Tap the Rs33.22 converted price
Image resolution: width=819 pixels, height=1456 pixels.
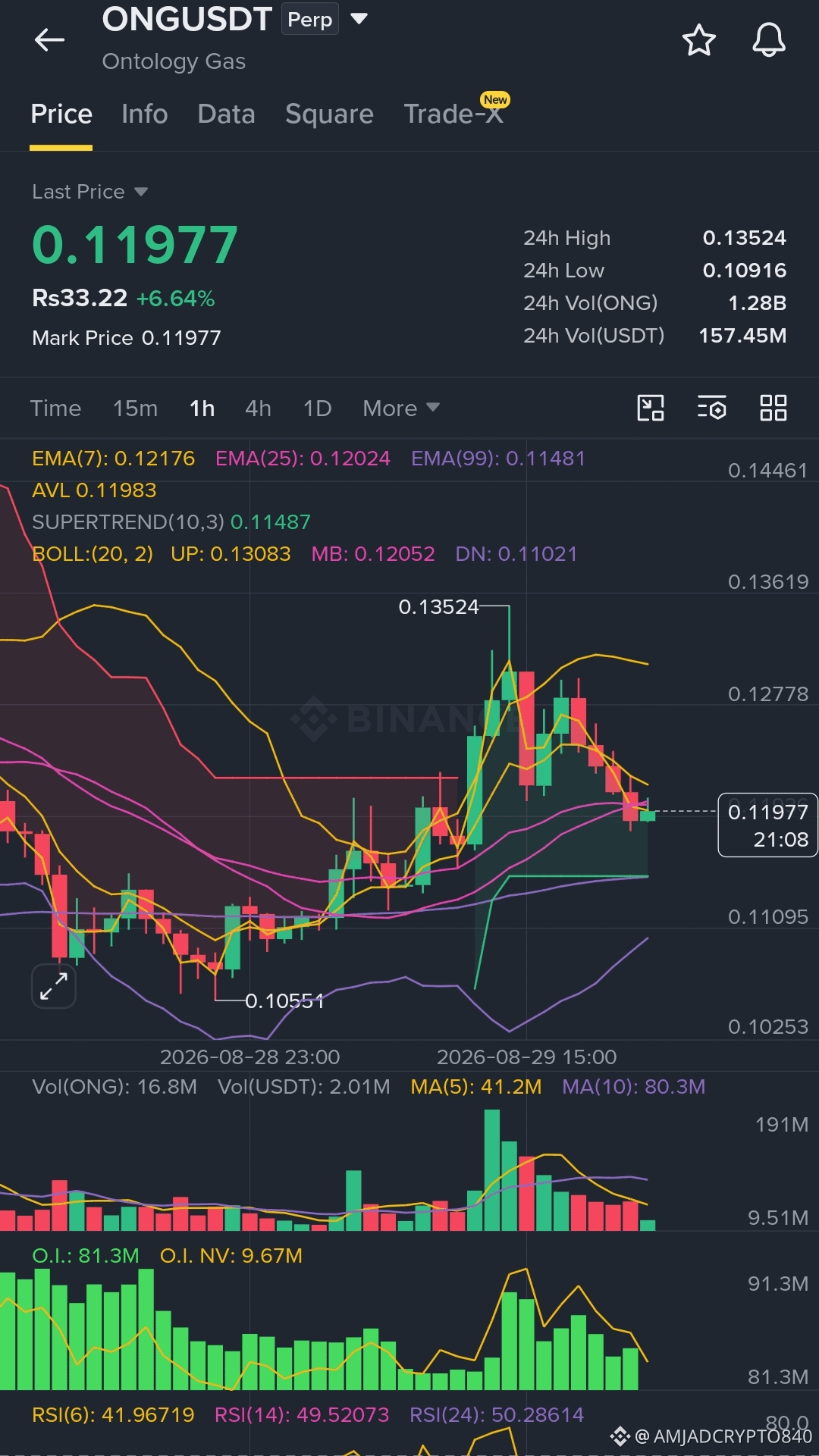point(80,298)
